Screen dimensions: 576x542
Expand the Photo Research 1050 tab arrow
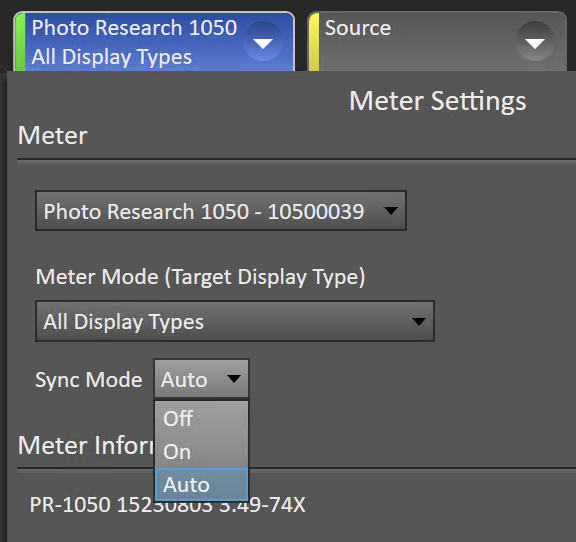[x=263, y=42]
